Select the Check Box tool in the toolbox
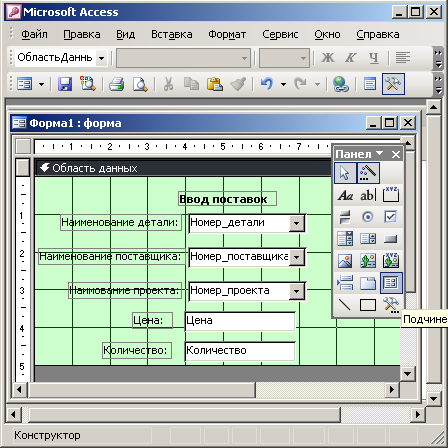448x448 pixels. 390,217
